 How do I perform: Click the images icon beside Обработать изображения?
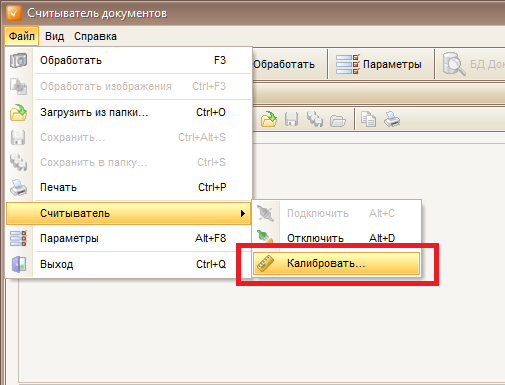(18, 86)
